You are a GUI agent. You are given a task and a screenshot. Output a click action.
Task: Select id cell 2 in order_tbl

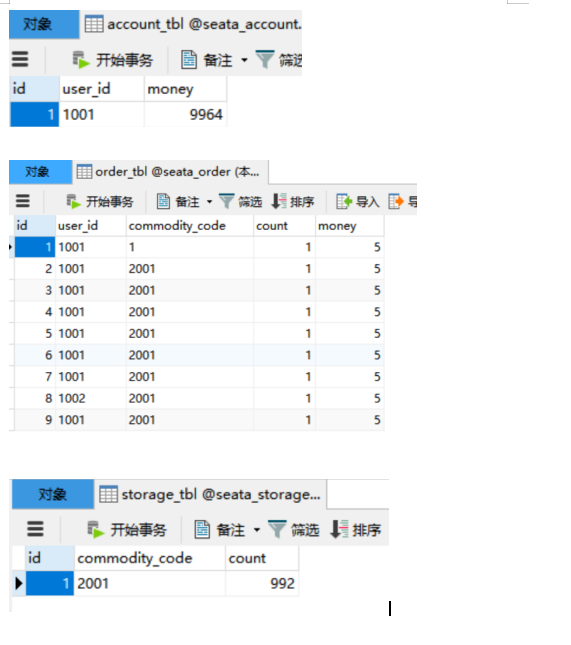[35, 269]
